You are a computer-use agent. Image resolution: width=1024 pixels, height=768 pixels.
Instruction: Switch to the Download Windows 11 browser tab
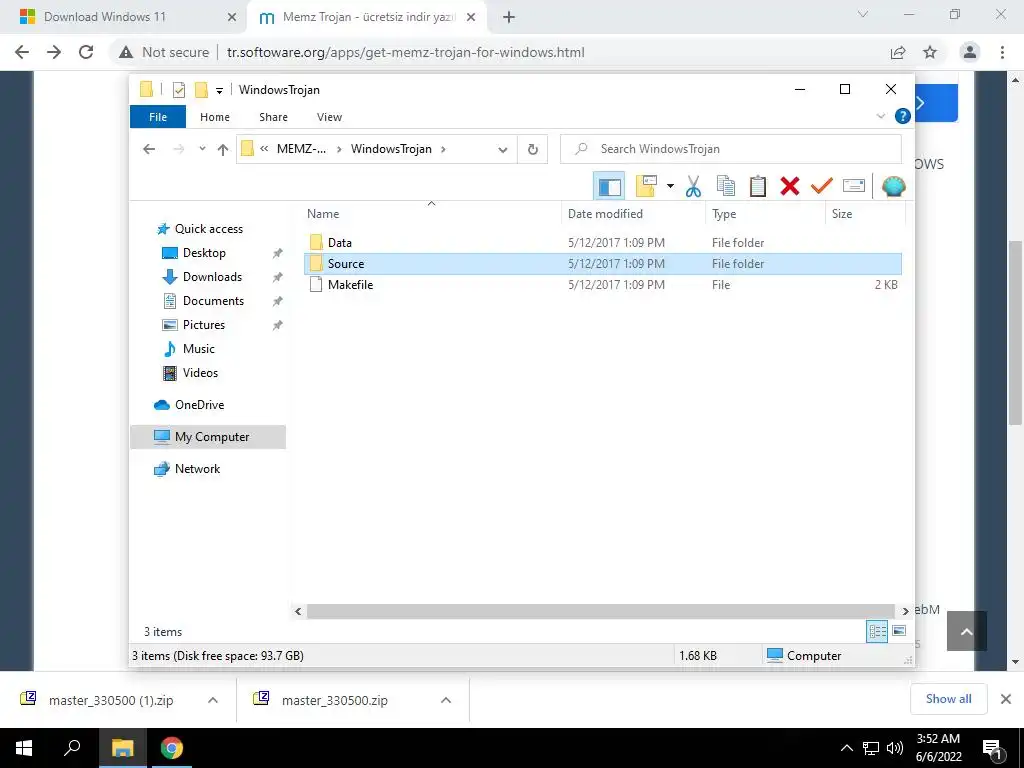click(104, 17)
